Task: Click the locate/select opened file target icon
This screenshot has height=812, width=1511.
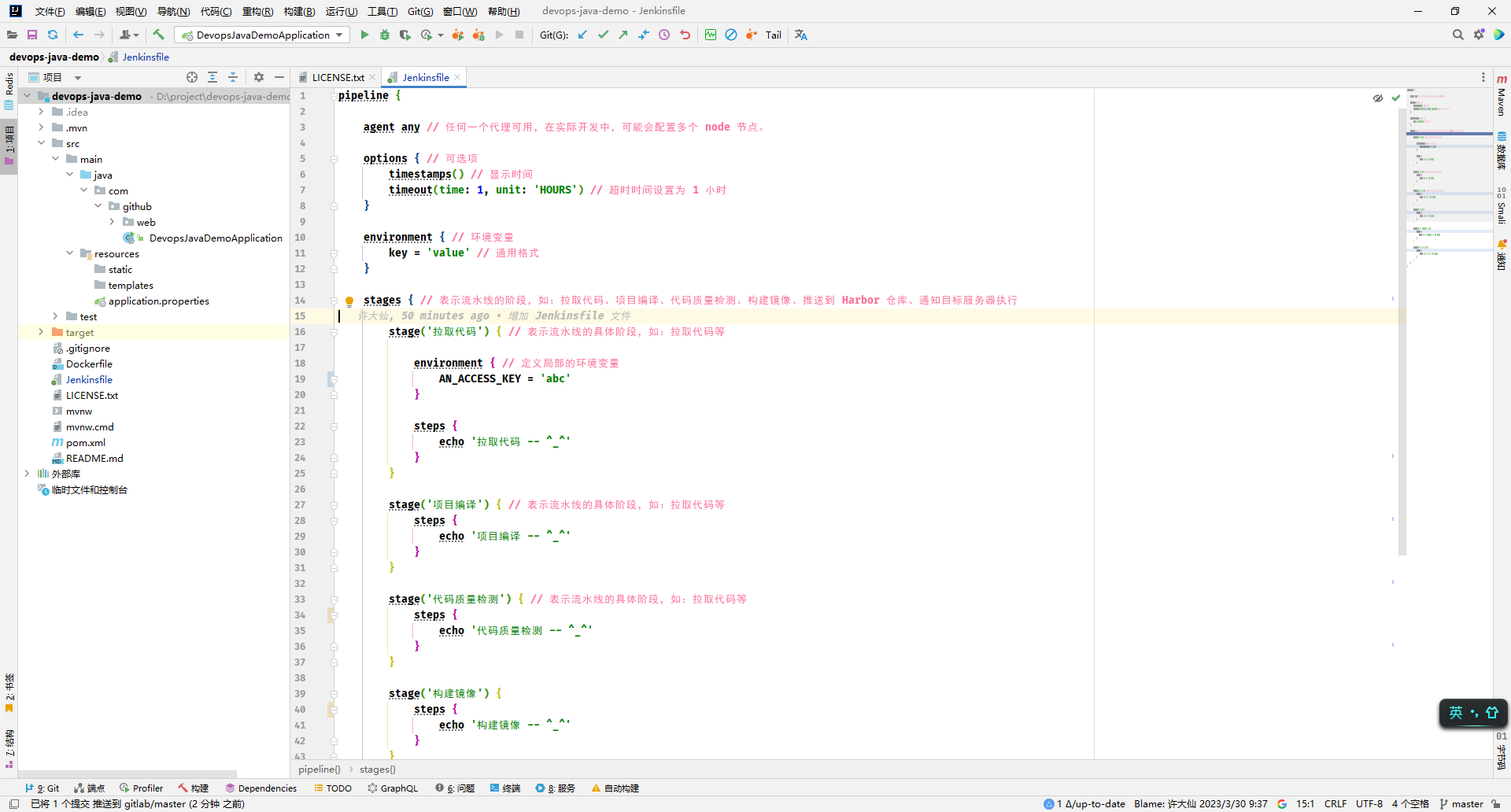Action: click(192, 77)
